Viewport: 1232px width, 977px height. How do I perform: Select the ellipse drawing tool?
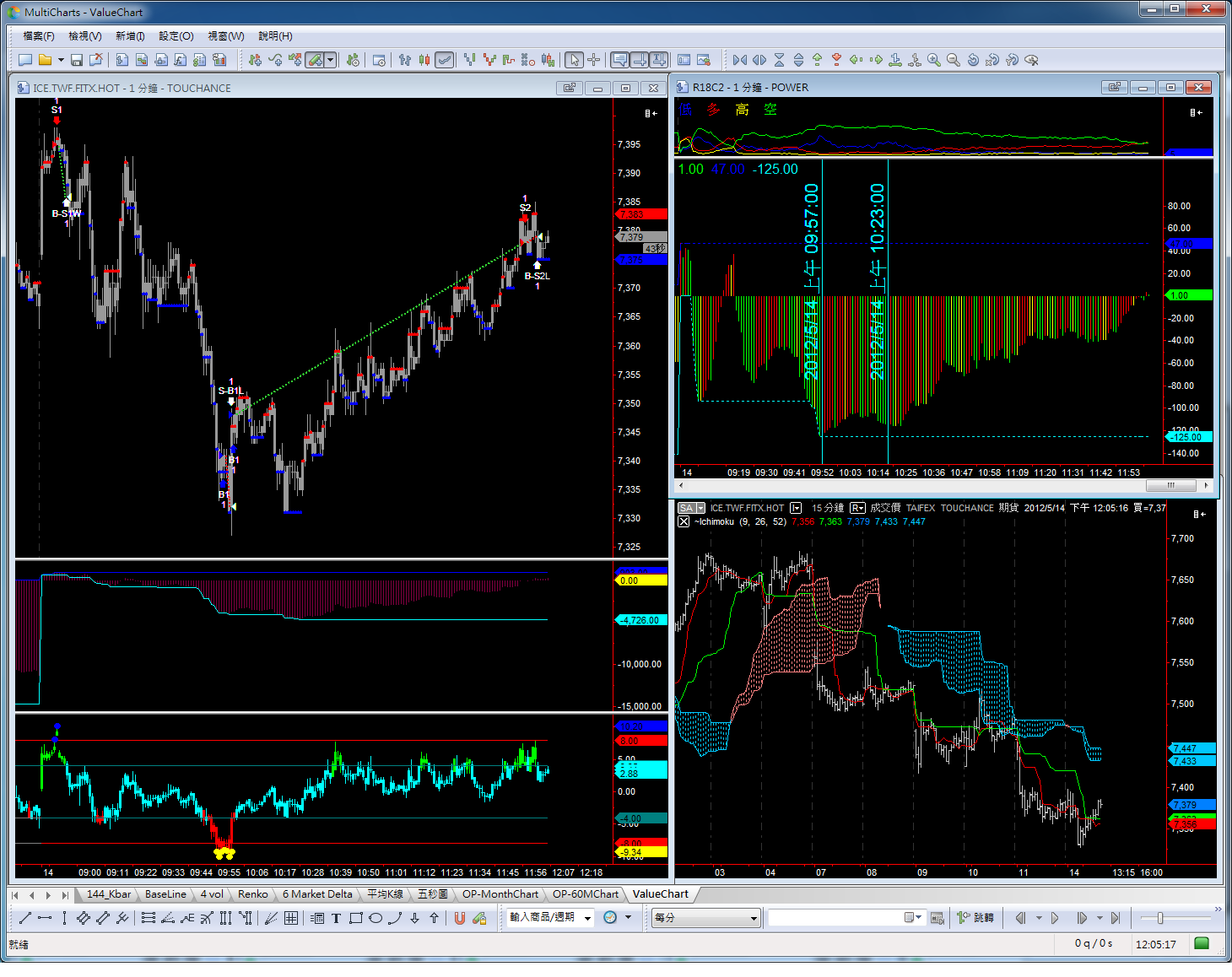[376, 918]
